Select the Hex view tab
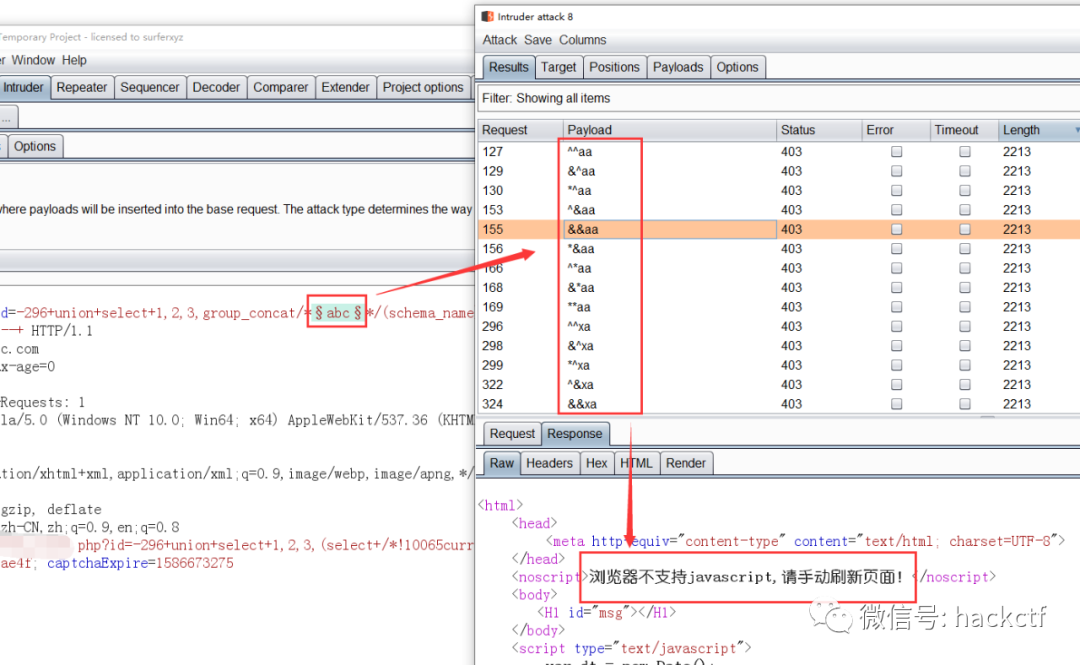The height and width of the screenshot is (665, 1080). (596, 463)
